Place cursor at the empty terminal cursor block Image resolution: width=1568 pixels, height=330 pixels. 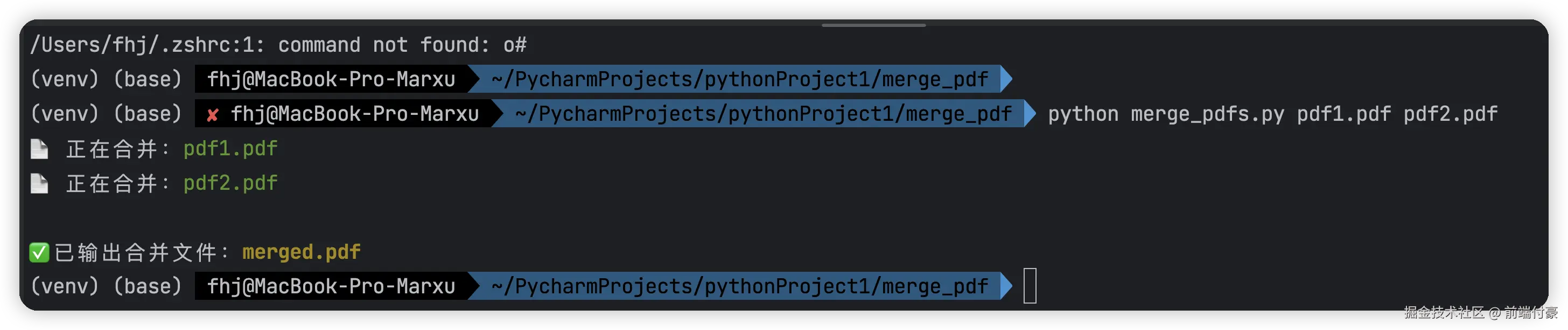(1030, 286)
